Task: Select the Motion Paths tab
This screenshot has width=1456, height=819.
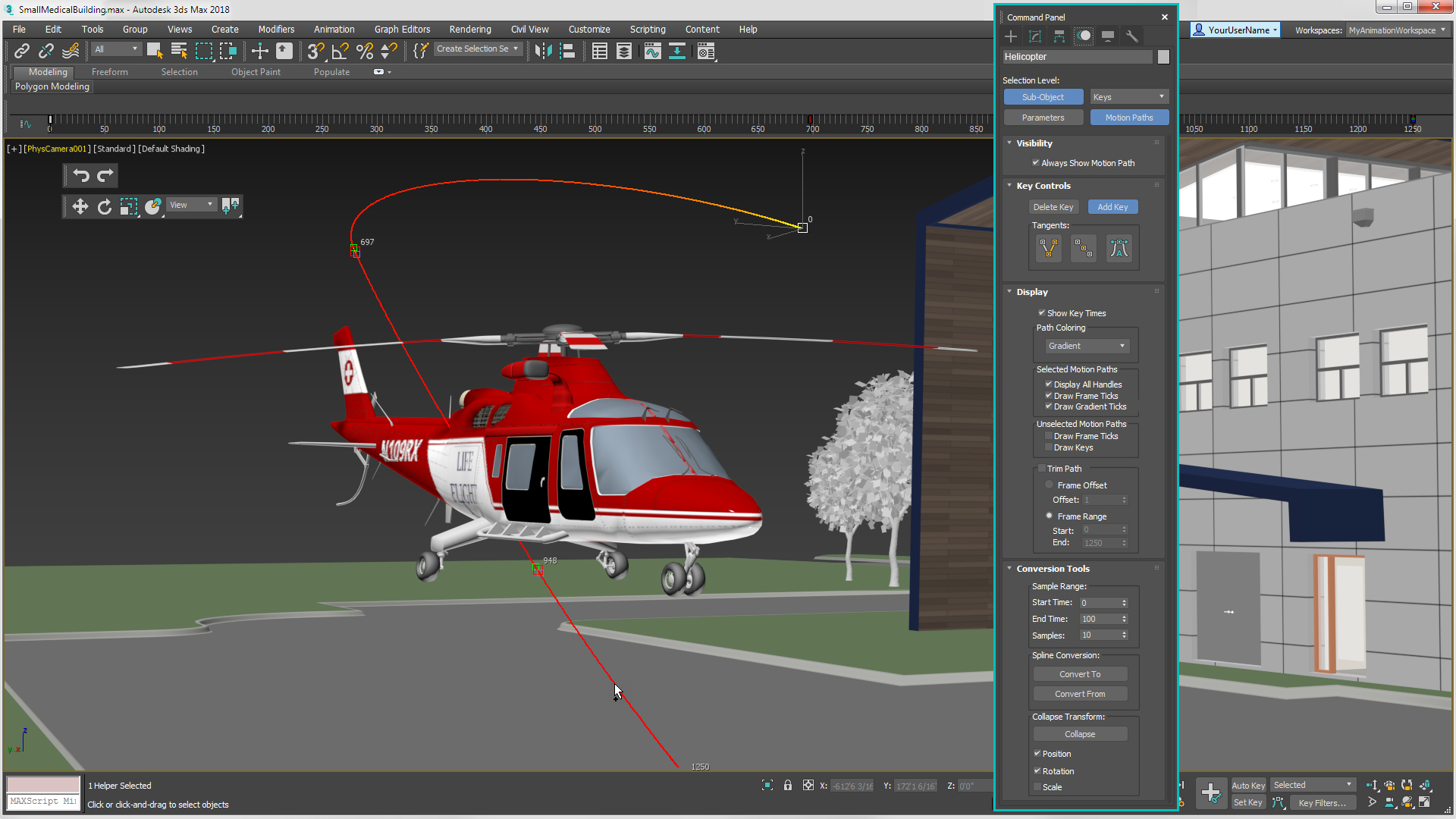Action: click(1128, 118)
